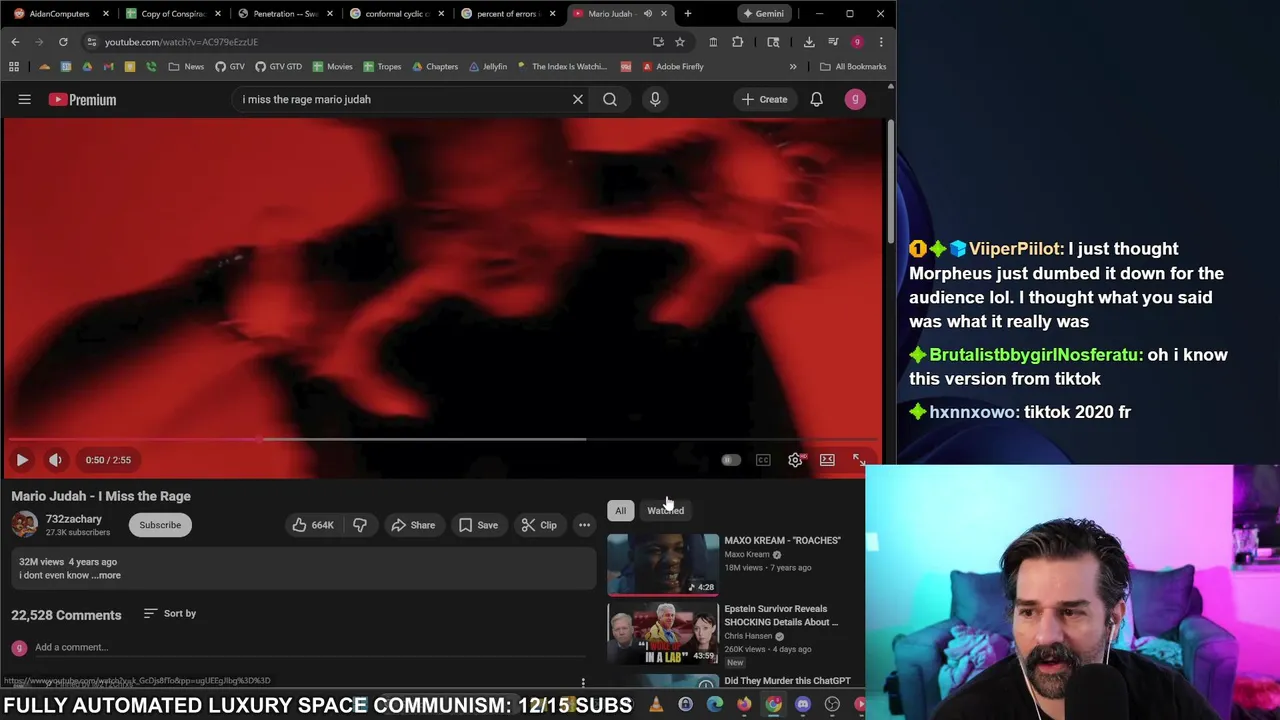Enter fullscreen mode on the video
1280x720 pixels.
859,460
